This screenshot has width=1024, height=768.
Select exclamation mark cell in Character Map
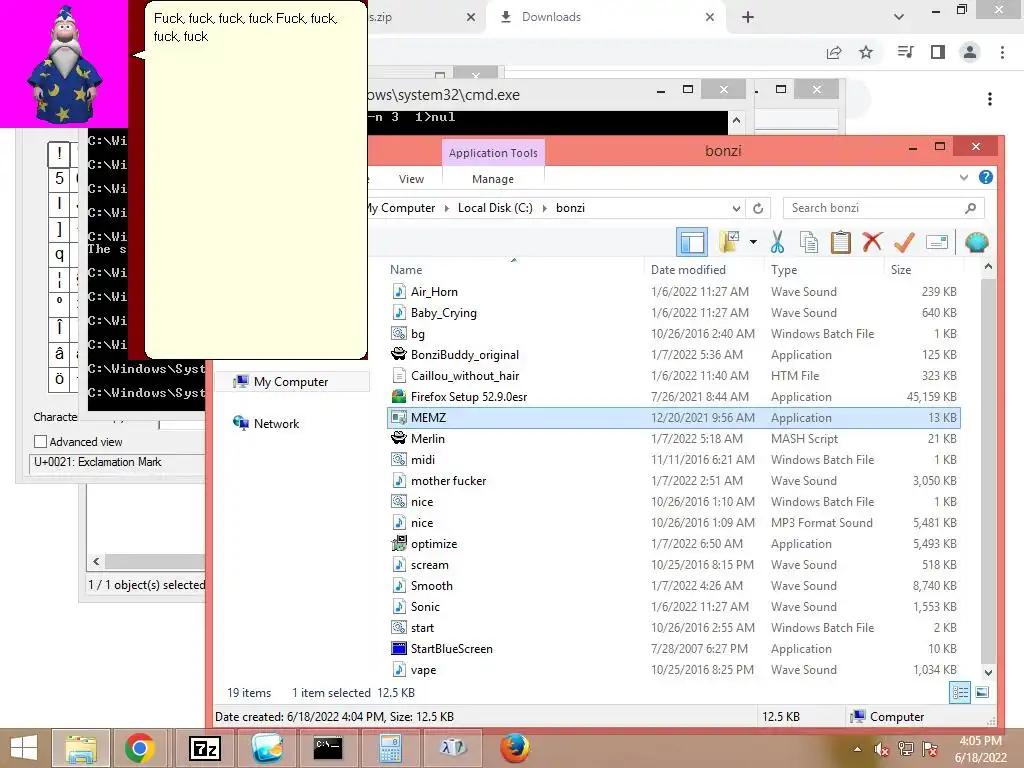tap(59, 154)
